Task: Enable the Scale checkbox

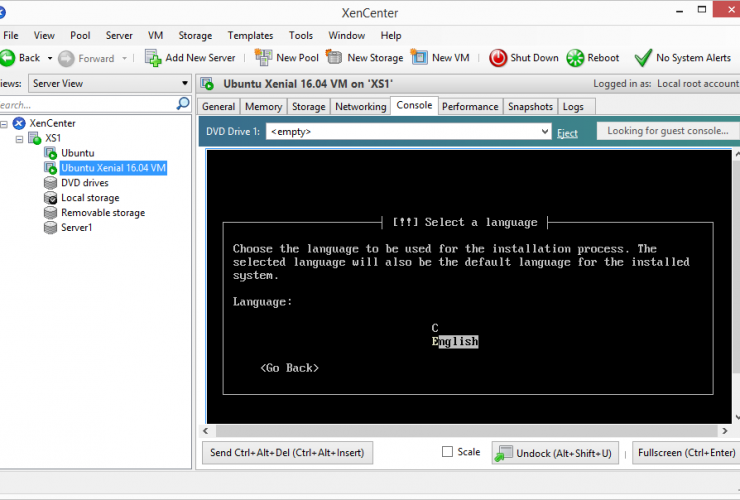Action: pos(447,452)
